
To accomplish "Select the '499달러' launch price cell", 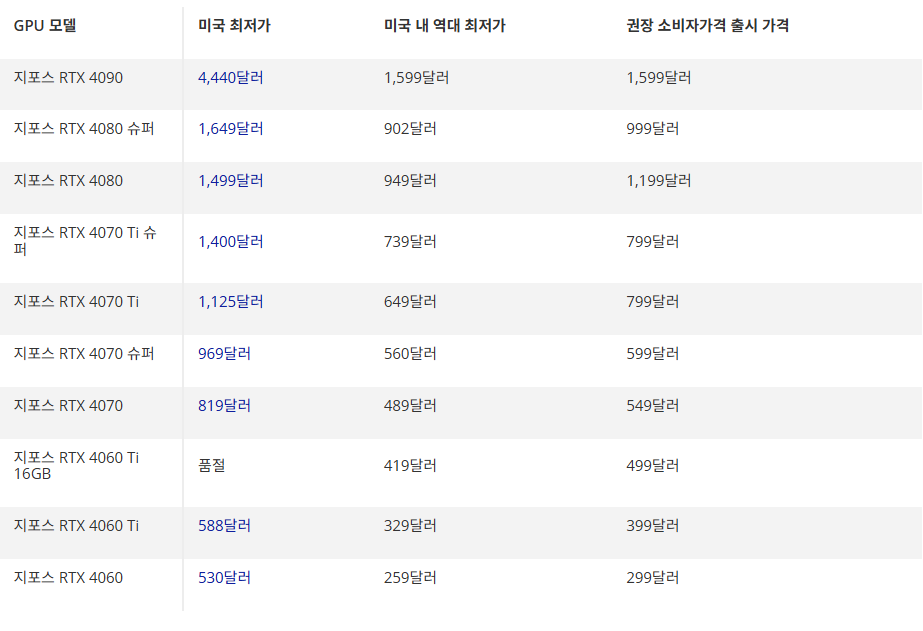I will tap(653, 466).
